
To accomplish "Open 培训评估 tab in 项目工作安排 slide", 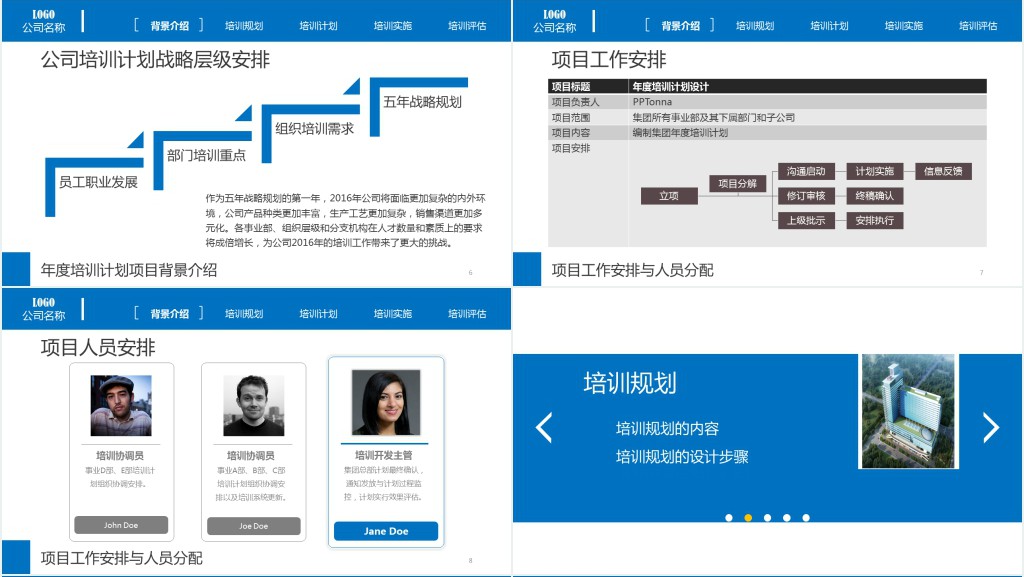I will point(978,26).
